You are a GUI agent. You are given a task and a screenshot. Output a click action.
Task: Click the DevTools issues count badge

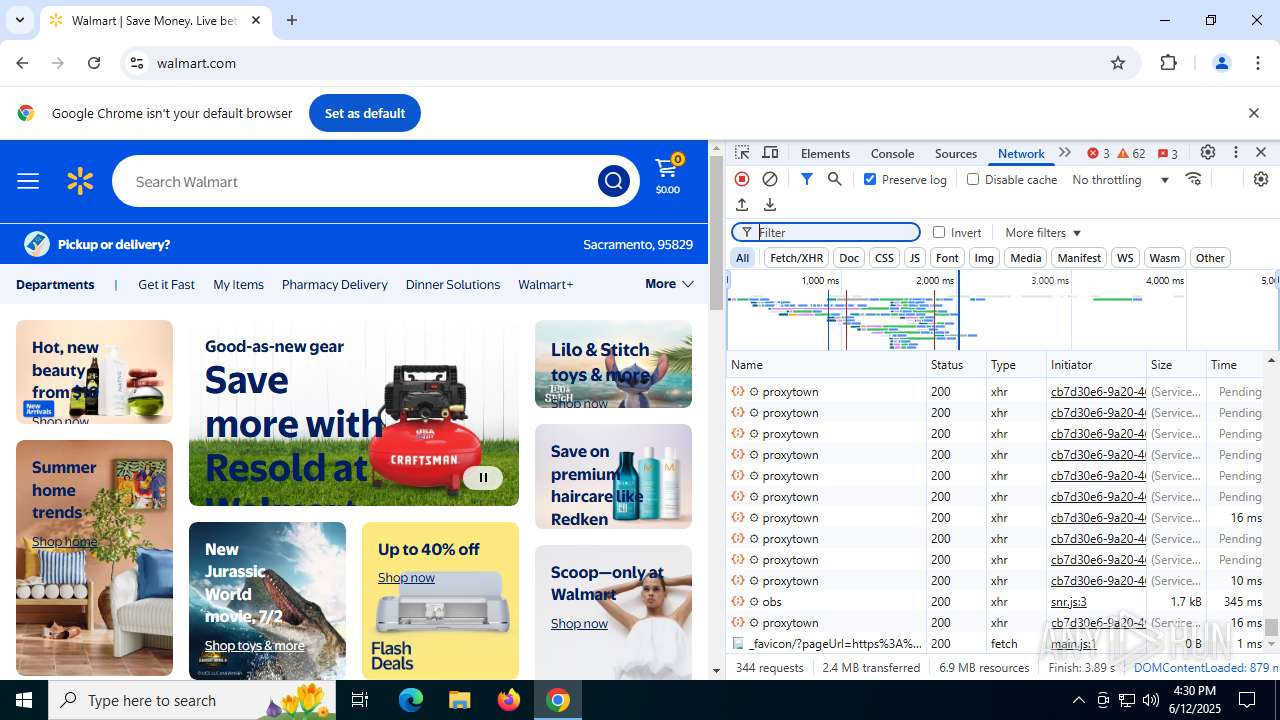pos(1167,153)
